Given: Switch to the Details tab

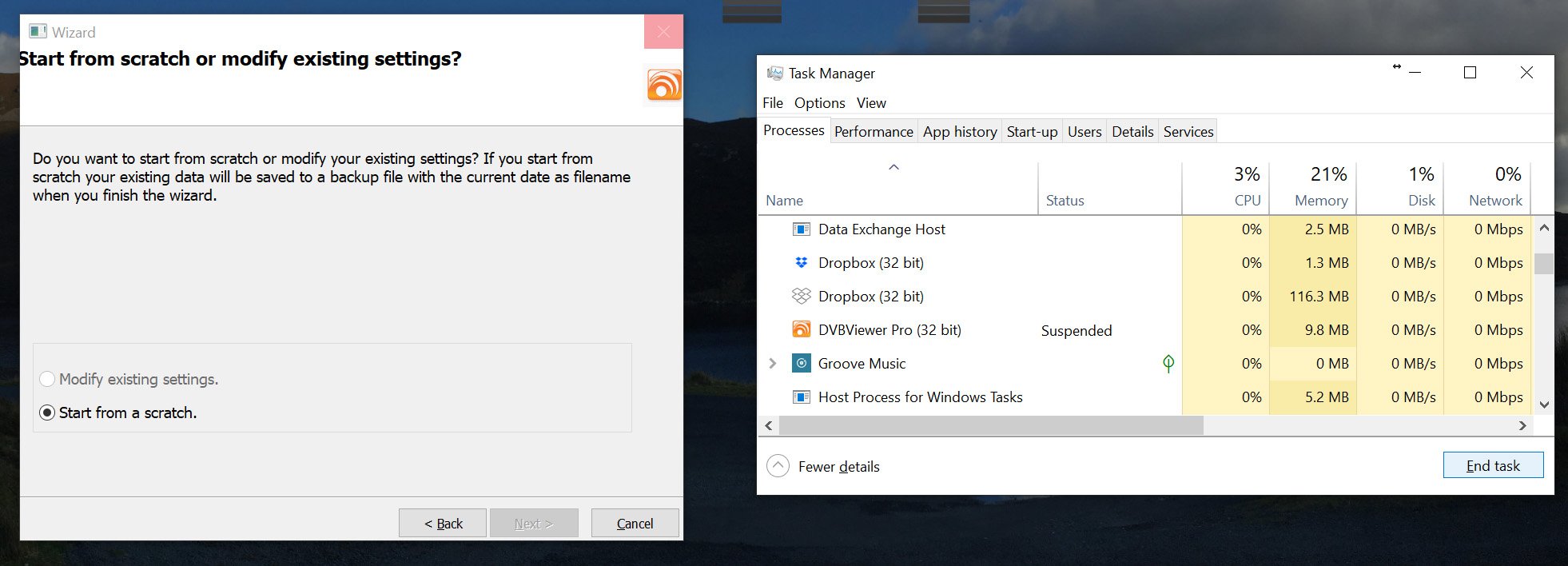Looking at the screenshot, I should (x=1132, y=131).
